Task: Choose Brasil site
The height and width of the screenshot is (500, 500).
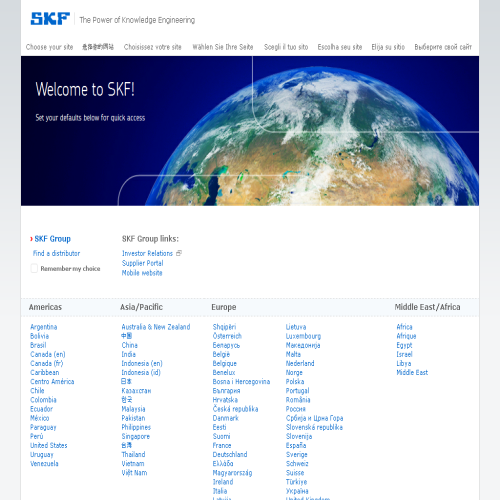Action: (x=38, y=345)
